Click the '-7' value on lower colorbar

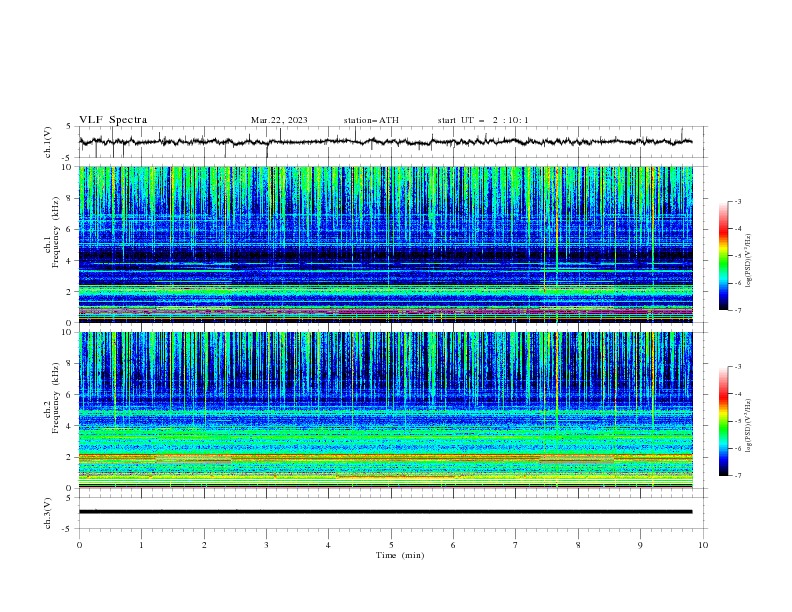coord(737,476)
